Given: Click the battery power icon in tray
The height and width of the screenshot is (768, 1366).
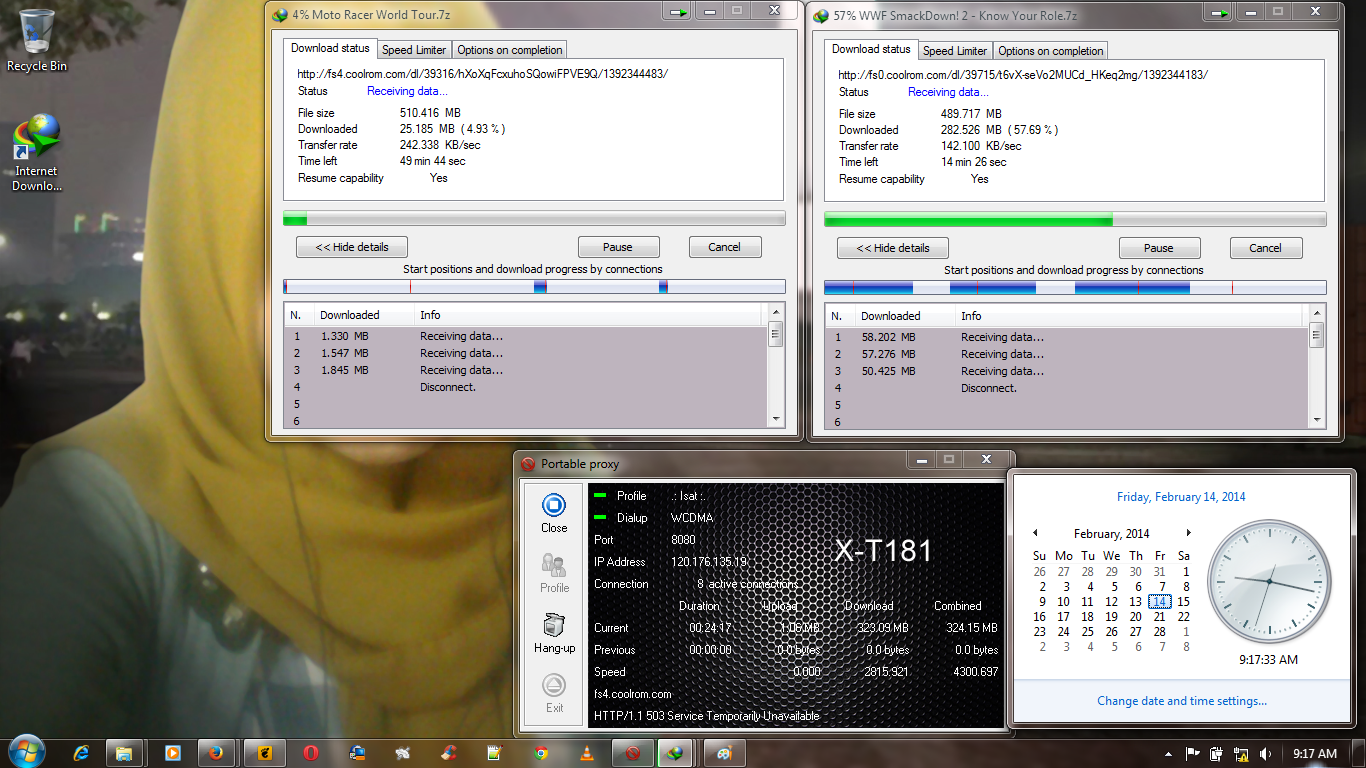Looking at the screenshot, I should (1217, 754).
